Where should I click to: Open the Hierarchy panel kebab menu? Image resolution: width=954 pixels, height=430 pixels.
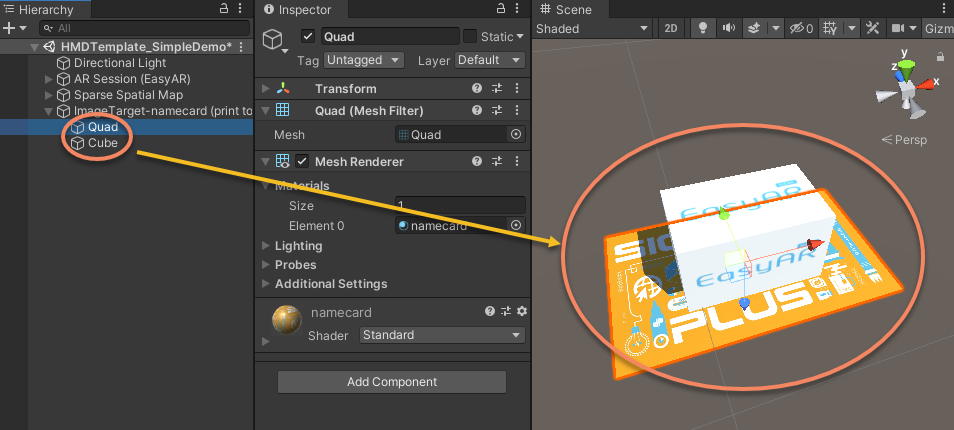pyautogui.click(x=240, y=9)
